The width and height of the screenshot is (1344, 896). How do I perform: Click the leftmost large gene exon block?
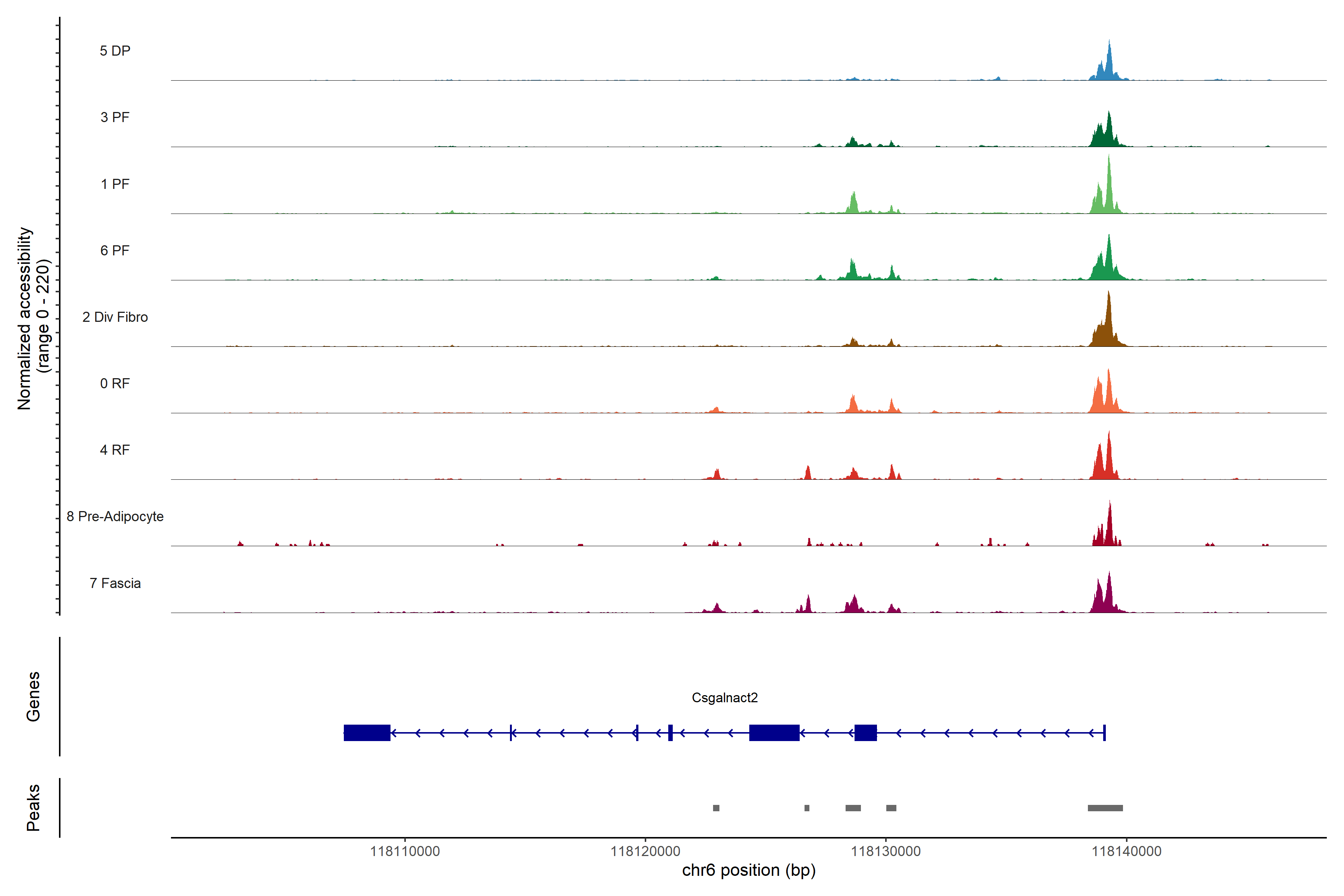coord(367,732)
